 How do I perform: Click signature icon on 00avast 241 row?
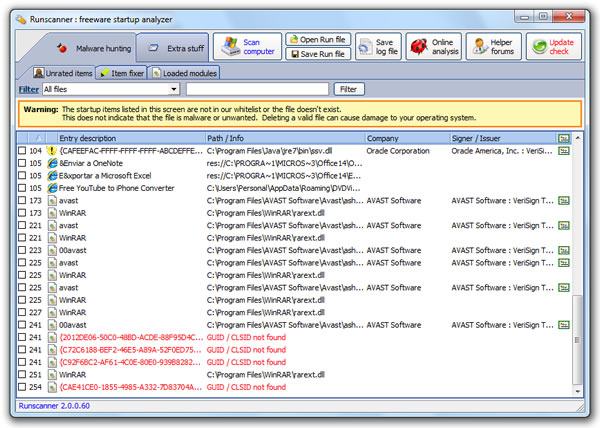click(x=563, y=325)
